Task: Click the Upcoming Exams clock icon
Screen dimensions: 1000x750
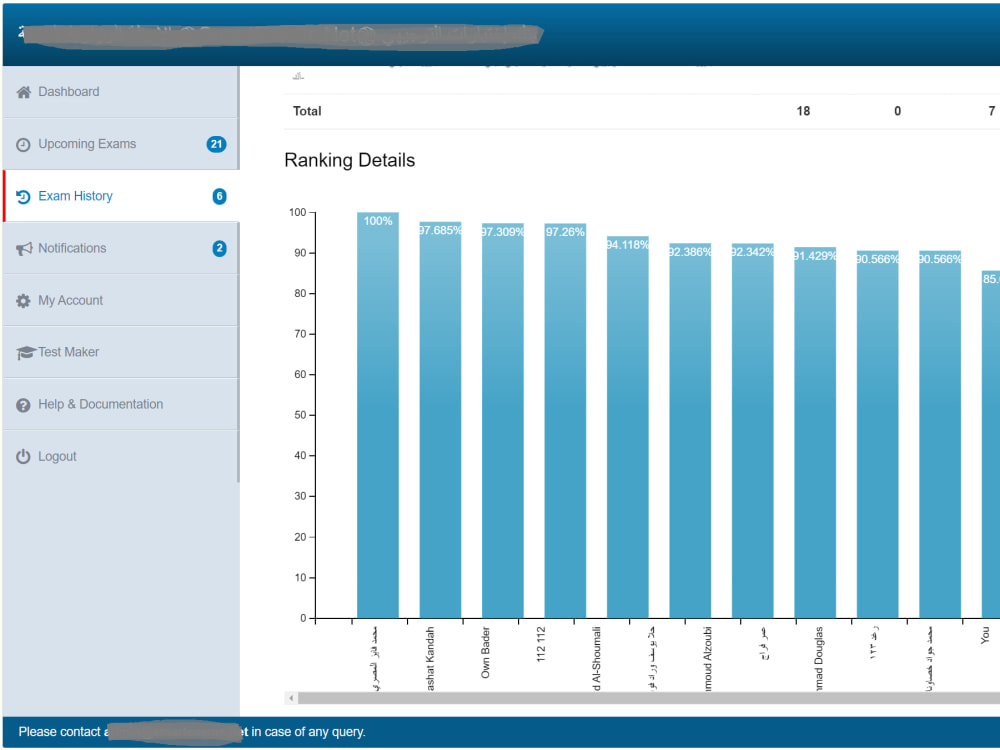Action: point(23,145)
